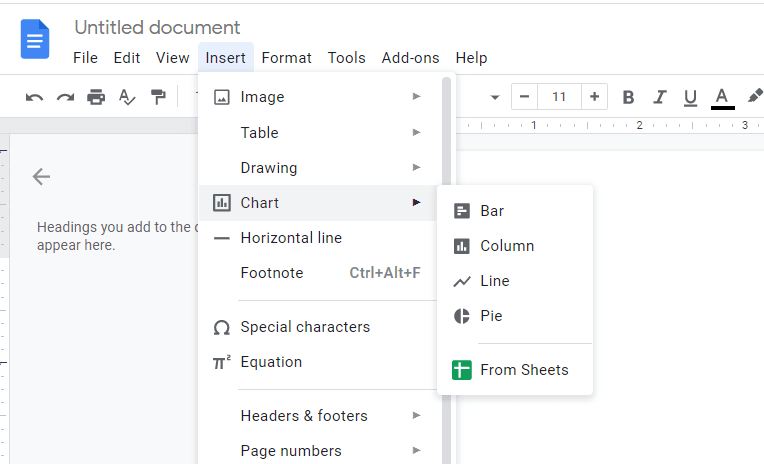Screen dimensions: 764x464
Task: Click the Horizontal line dash icon
Action: 222,238
